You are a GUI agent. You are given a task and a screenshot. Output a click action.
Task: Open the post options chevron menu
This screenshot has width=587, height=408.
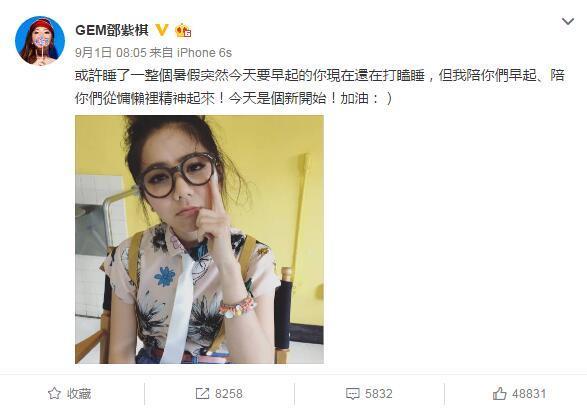tap(568, 21)
